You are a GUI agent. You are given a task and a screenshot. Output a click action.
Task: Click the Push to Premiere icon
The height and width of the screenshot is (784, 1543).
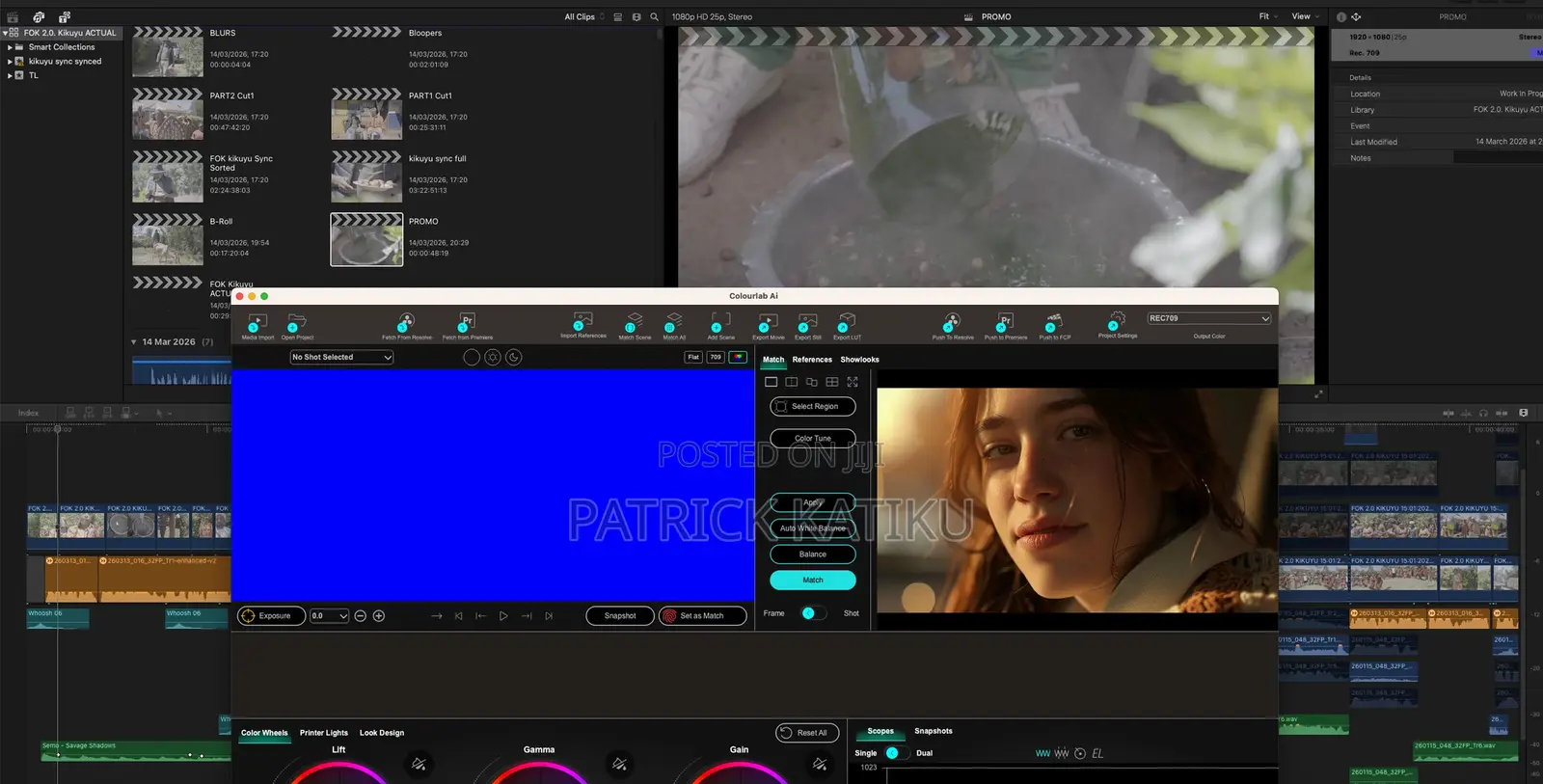tap(1005, 322)
